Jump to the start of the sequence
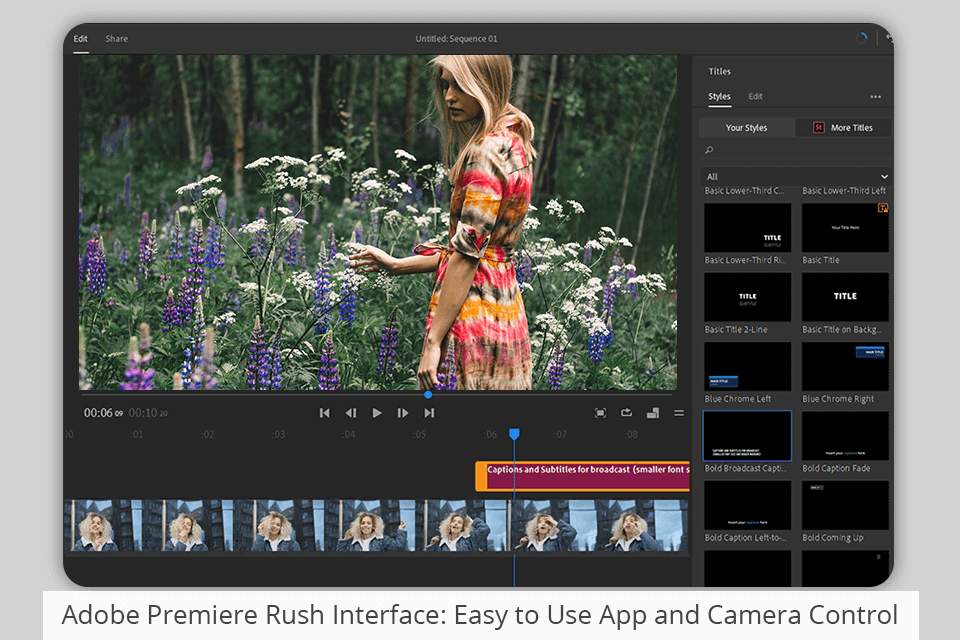Image resolution: width=960 pixels, height=640 pixels. pos(324,413)
